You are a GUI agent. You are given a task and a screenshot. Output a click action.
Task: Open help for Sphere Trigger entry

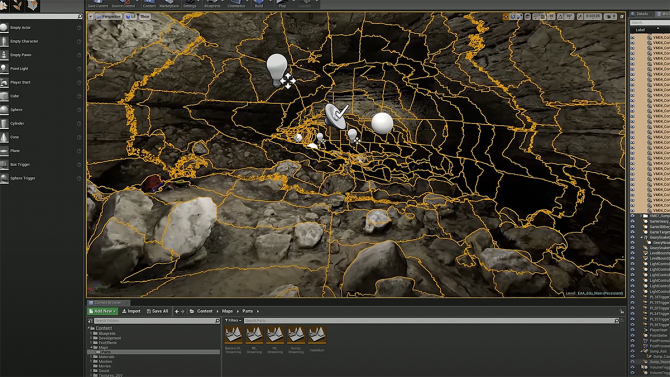79,178
